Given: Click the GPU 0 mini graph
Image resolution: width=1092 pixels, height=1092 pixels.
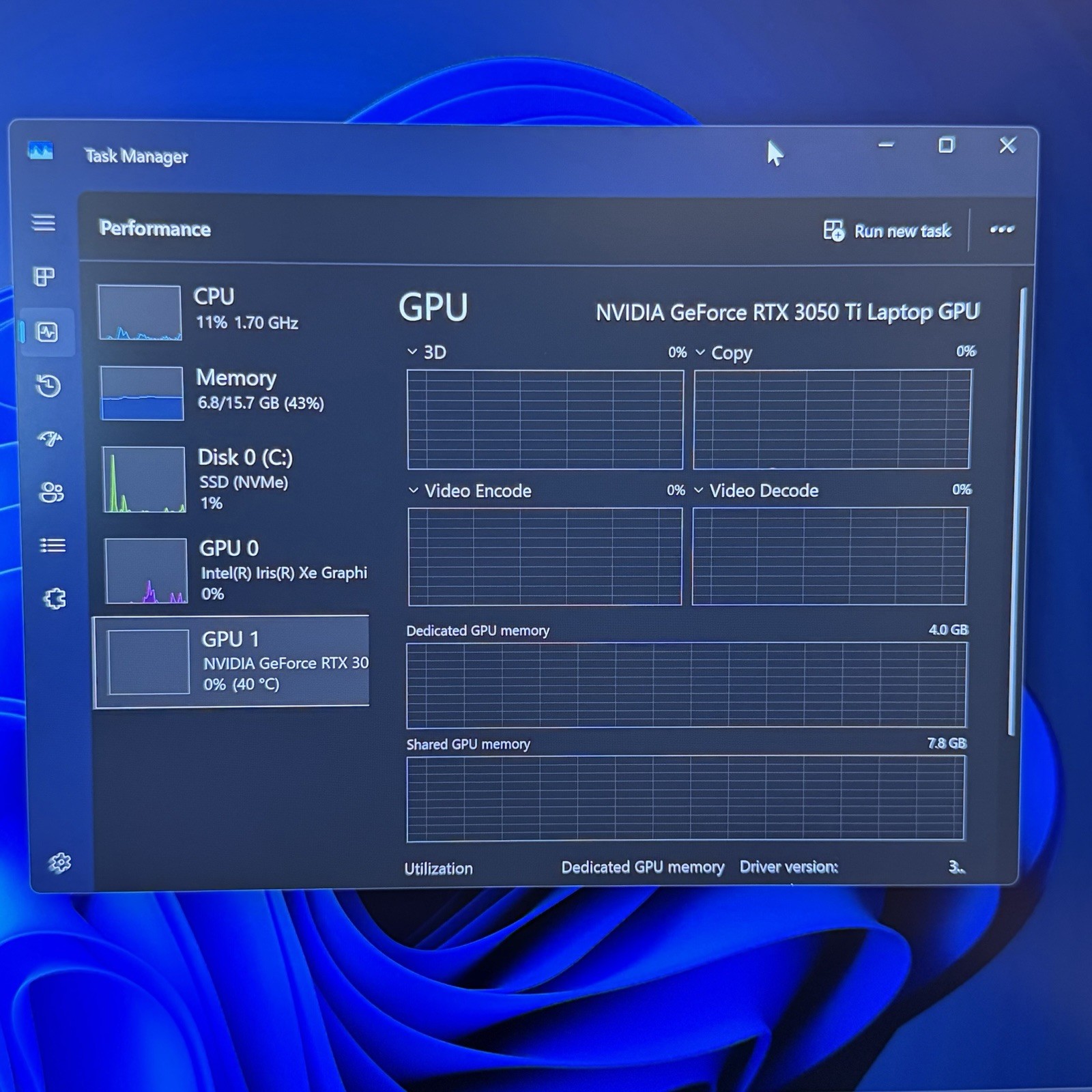Looking at the screenshot, I should (146, 571).
